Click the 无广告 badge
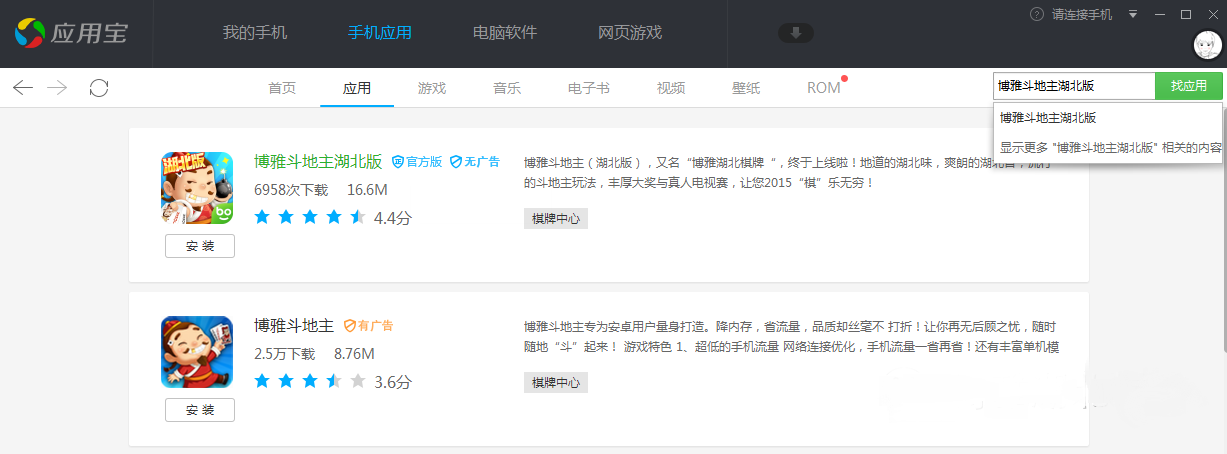This screenshot has height=454, width=1227. coord(474,161)
